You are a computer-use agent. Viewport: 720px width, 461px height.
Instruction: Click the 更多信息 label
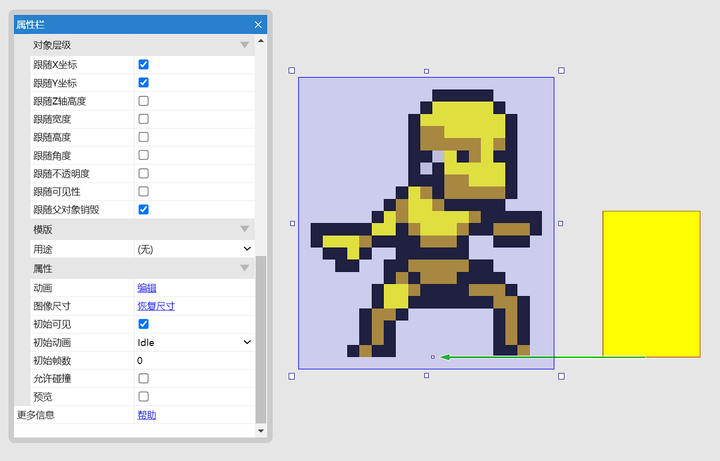[36, 415]
